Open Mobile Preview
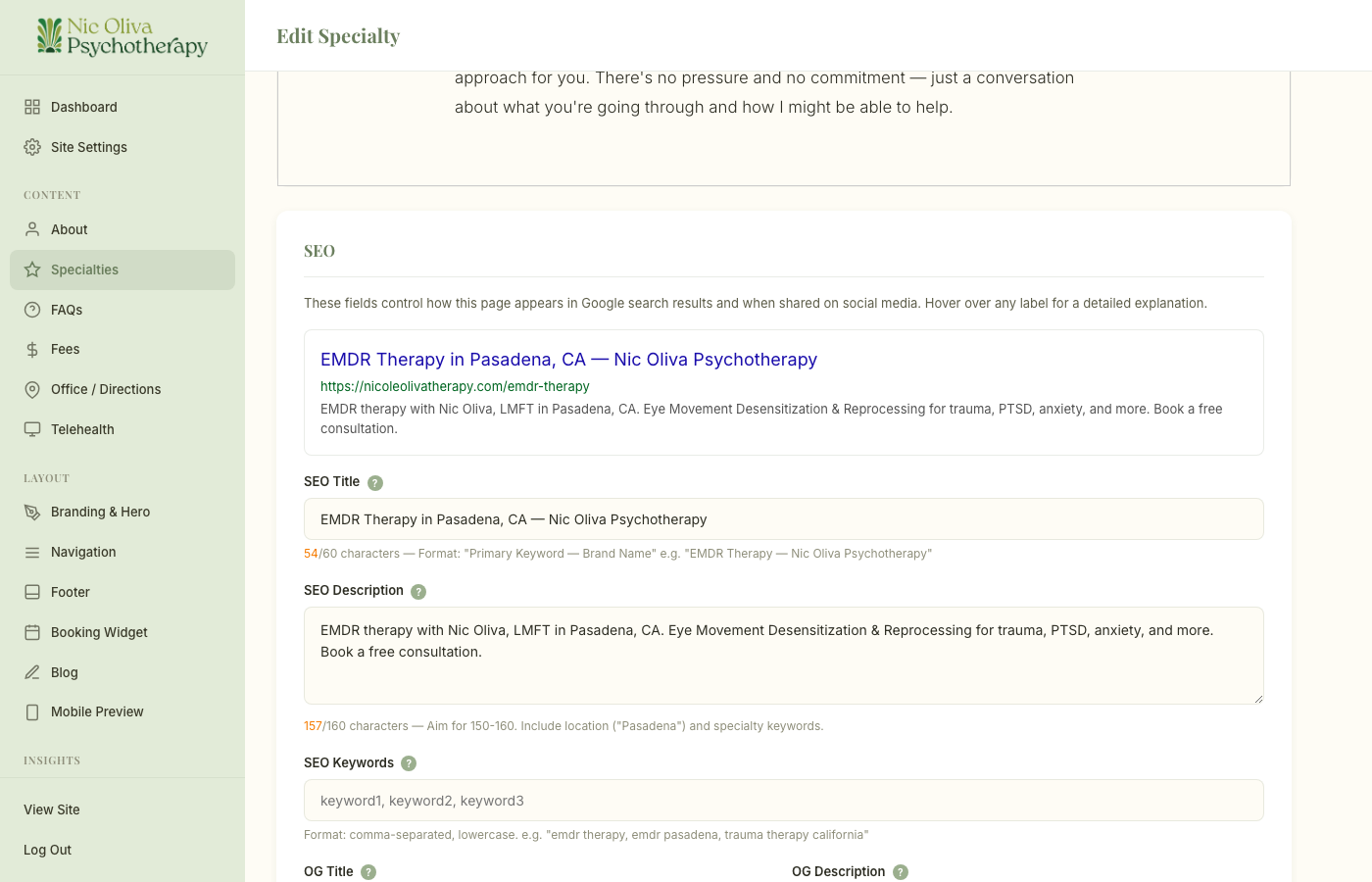This screenshot has width=1372, height=882. click(122, 712)
